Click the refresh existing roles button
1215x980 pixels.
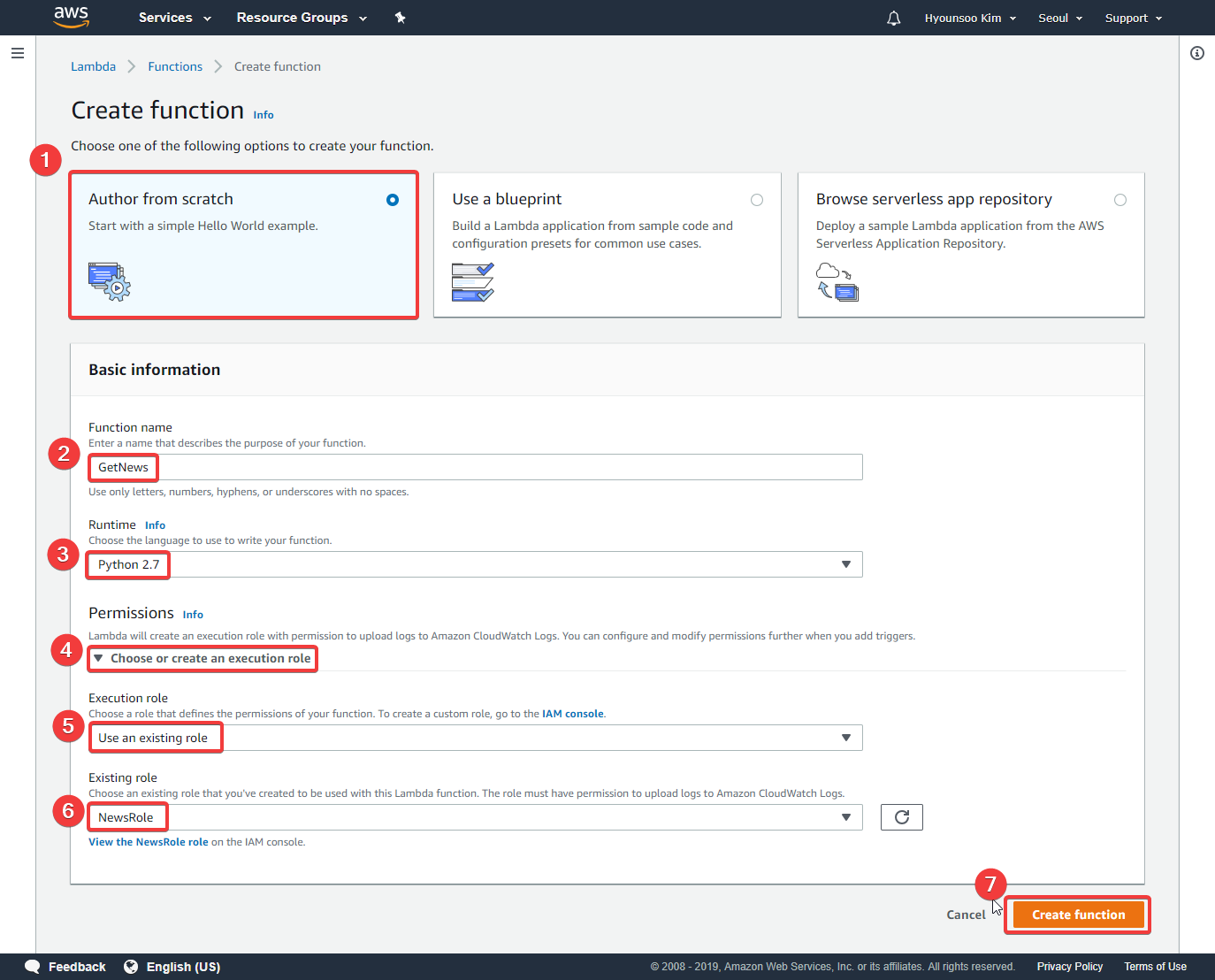point(902,817)
